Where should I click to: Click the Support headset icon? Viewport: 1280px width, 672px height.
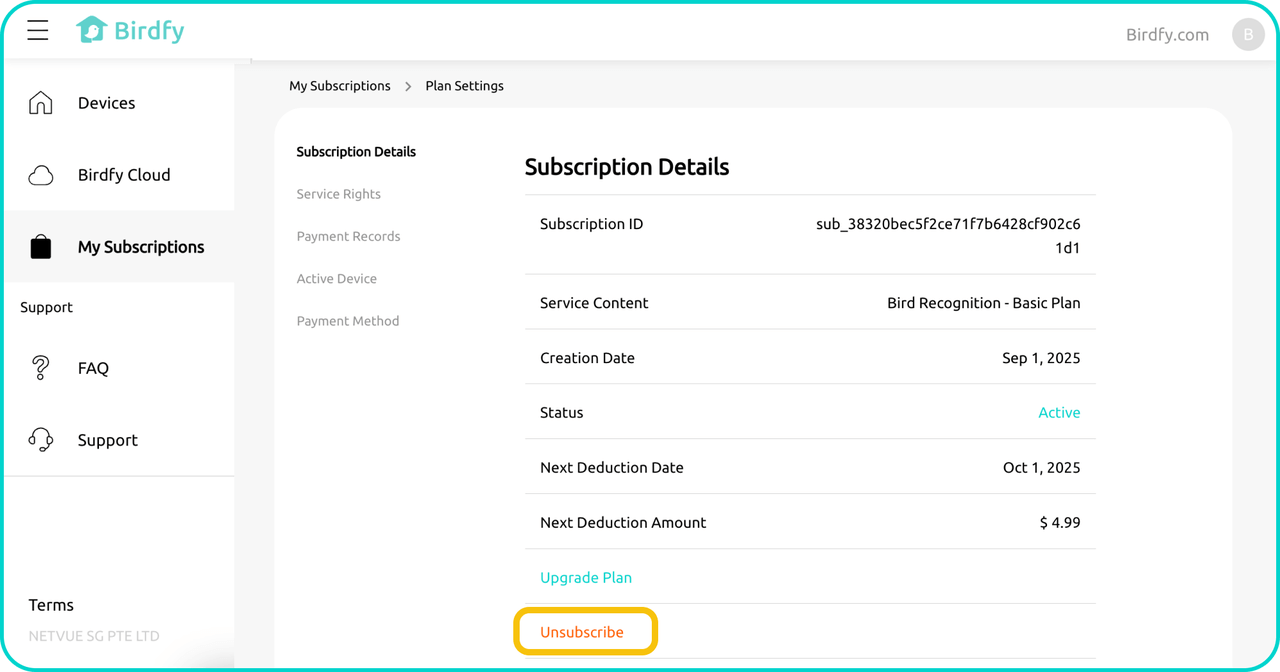coord(40,440)
